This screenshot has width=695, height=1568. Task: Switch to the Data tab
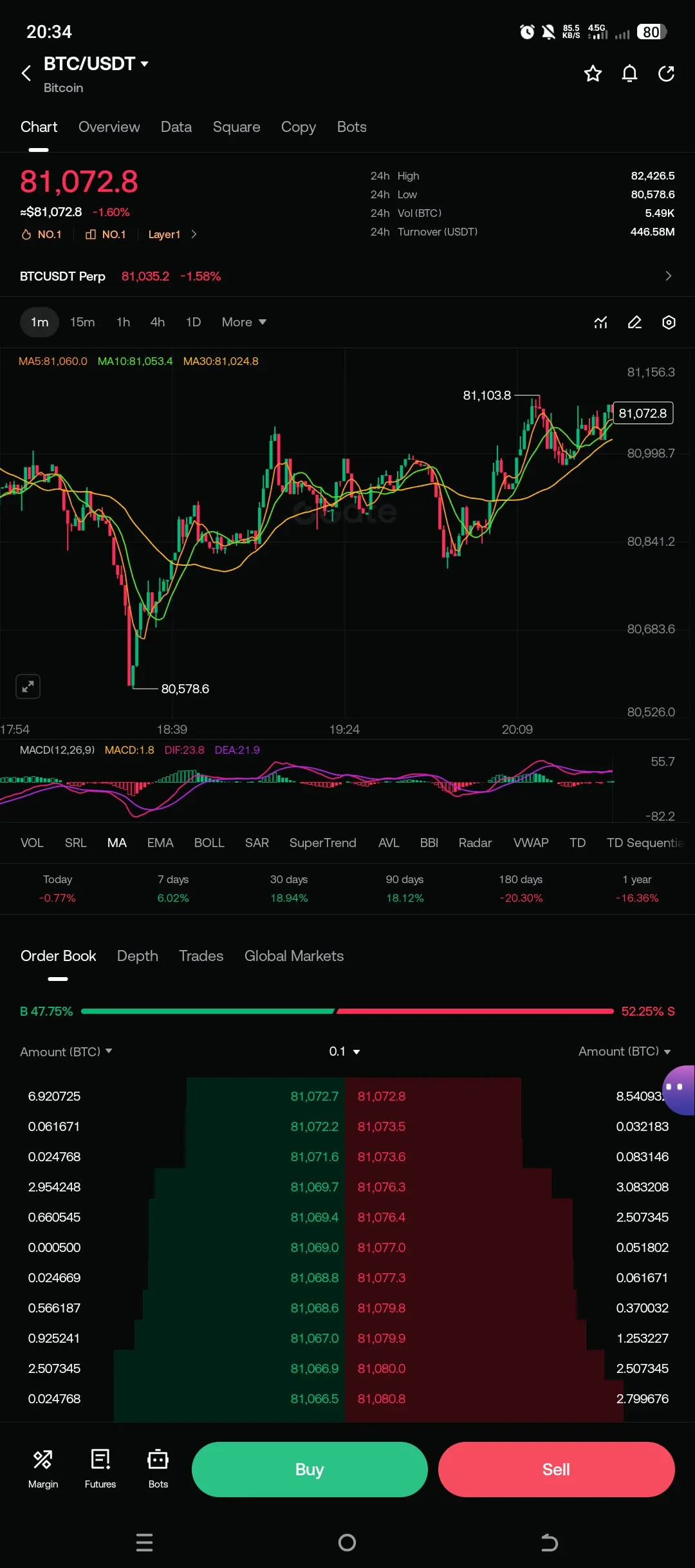[176, 127]
